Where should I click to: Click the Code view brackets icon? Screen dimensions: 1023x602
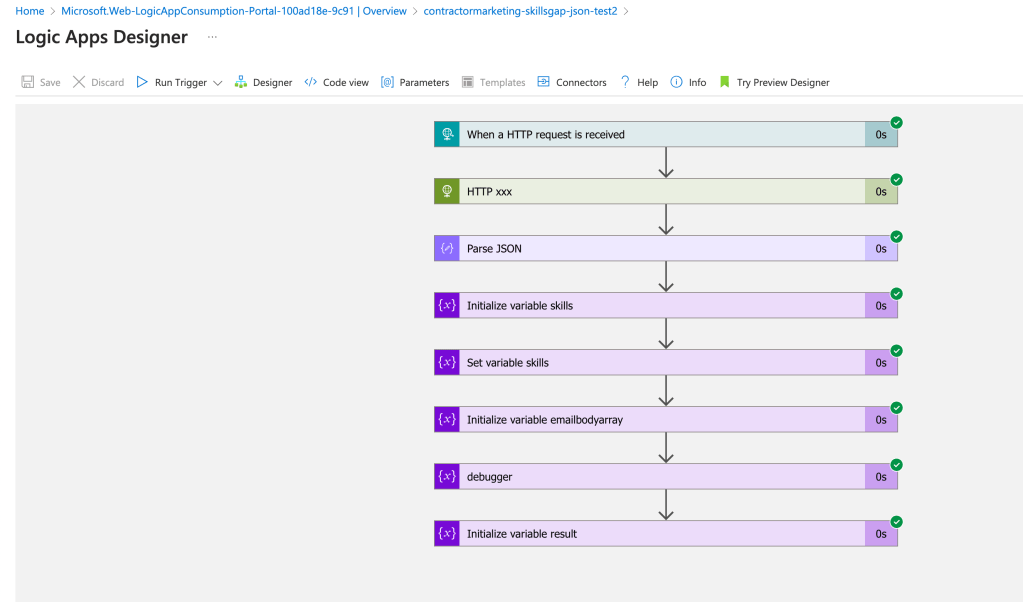coord(311,82)
